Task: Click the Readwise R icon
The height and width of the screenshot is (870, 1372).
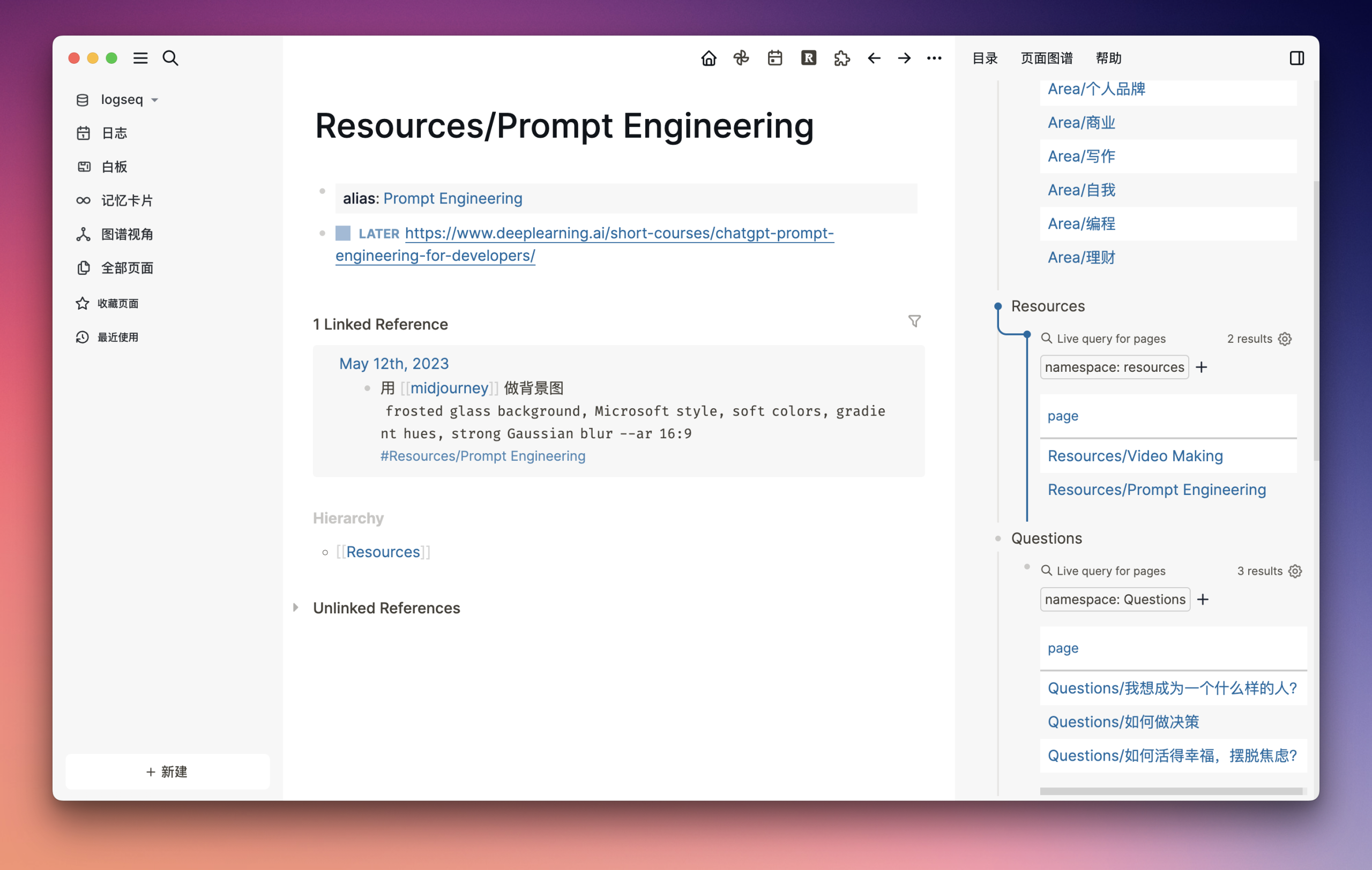Action: tap(808, 58)
